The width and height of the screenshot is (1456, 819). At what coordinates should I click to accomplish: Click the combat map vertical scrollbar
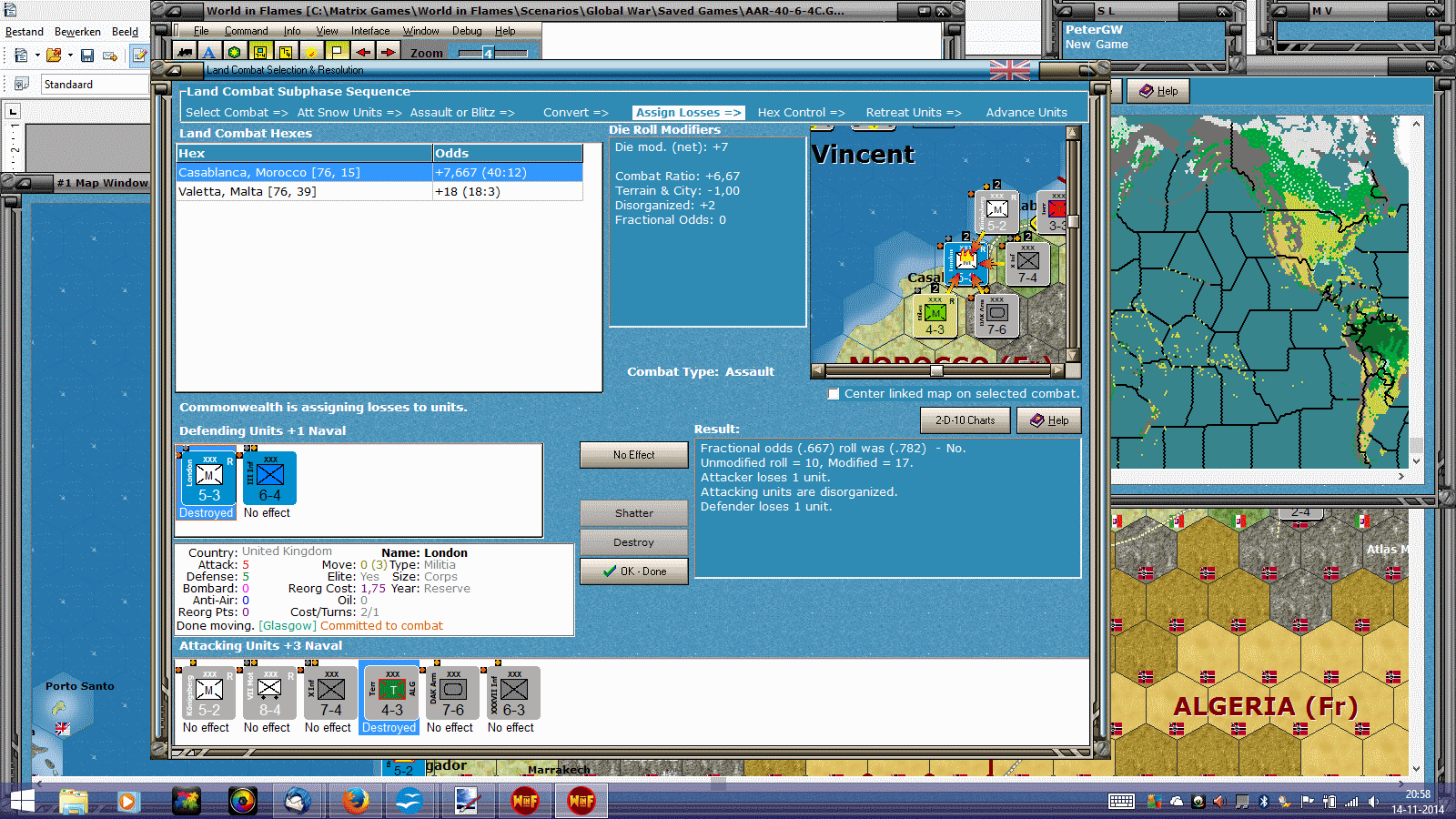(1073, 243)
